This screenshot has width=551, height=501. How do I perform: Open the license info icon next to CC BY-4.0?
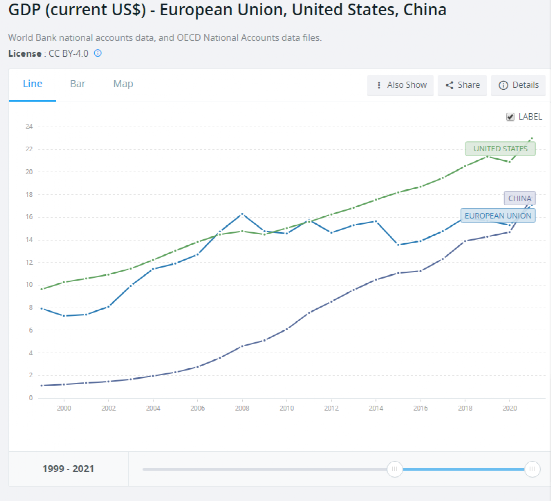pyautogui.click(x=98, y=53)
